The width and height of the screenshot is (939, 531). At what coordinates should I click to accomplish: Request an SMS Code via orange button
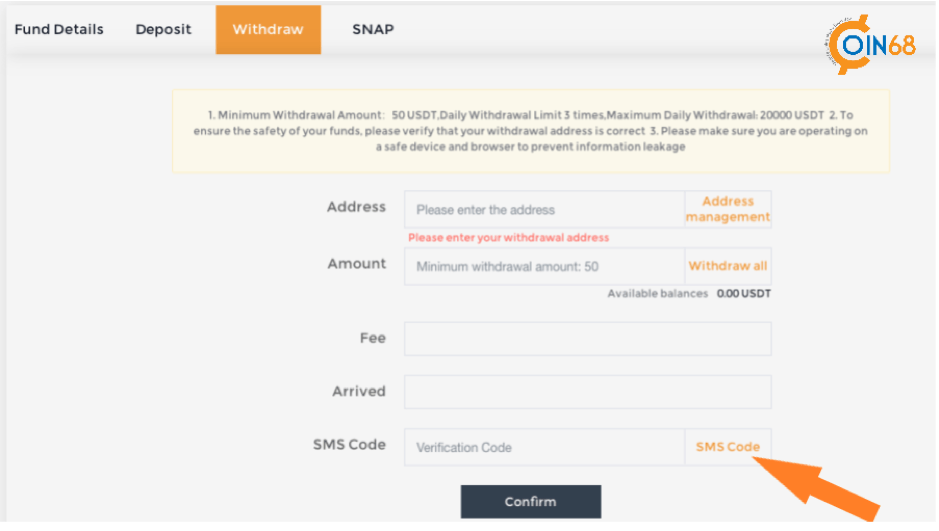[728, 447]
